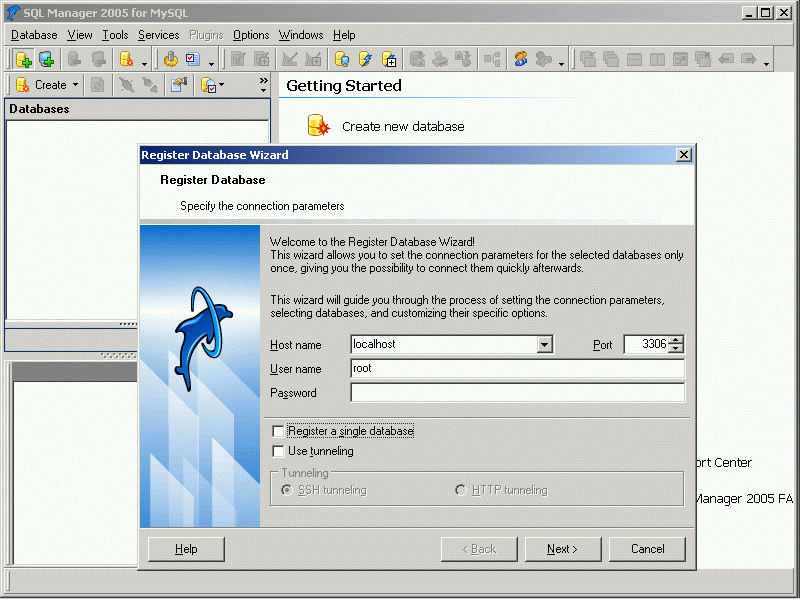Click the grayed people-with-key grant icon
800x600 pixels.
544,59
